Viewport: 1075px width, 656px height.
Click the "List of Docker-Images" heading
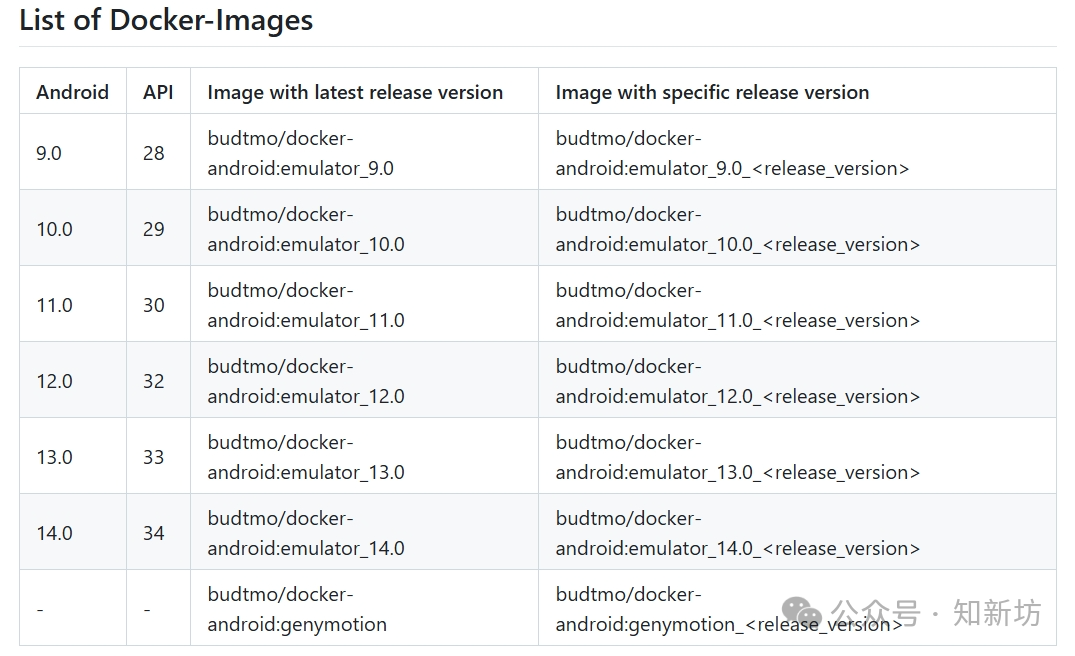(x=166, y=20)
